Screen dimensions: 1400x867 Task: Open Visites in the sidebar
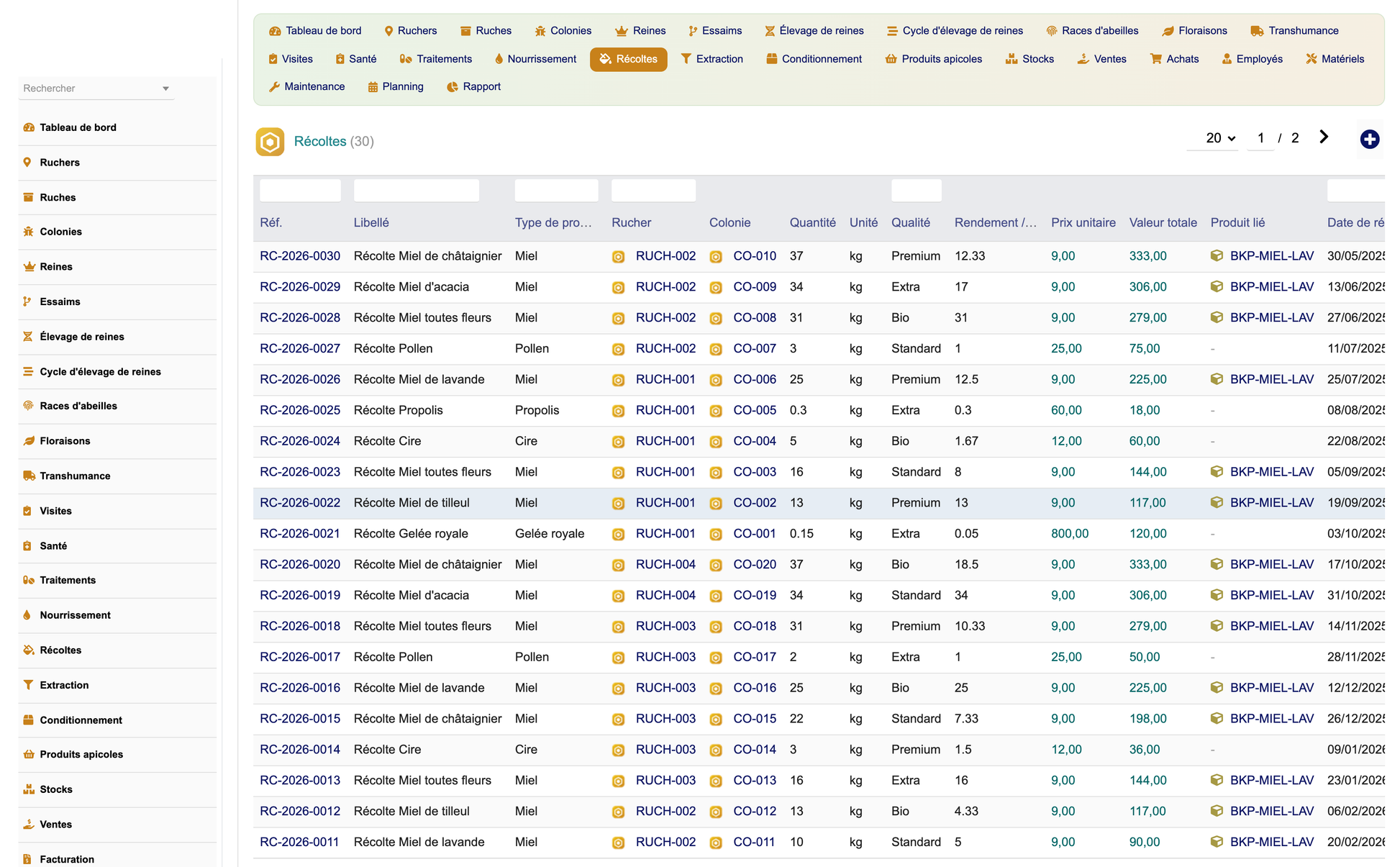(55, 511)
